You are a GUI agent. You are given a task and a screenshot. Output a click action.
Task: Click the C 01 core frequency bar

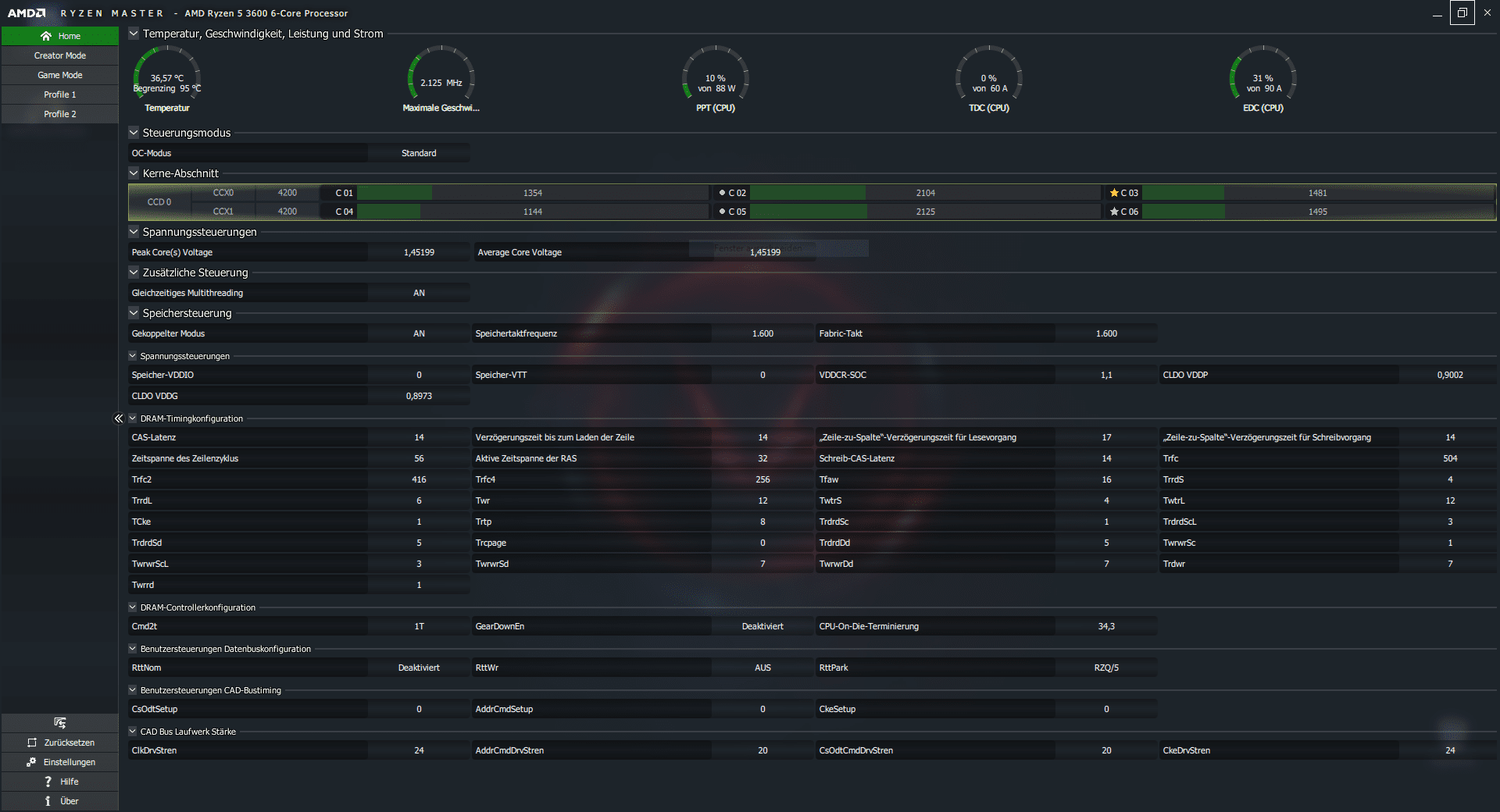[533, 193]
